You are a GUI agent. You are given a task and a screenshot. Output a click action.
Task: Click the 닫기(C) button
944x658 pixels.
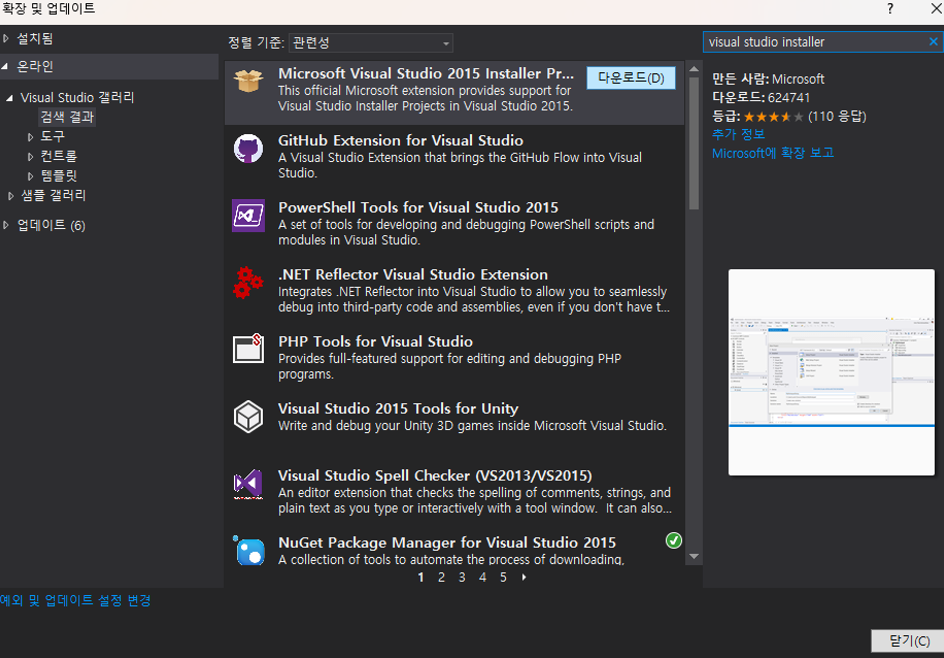(x=908, y=641)
